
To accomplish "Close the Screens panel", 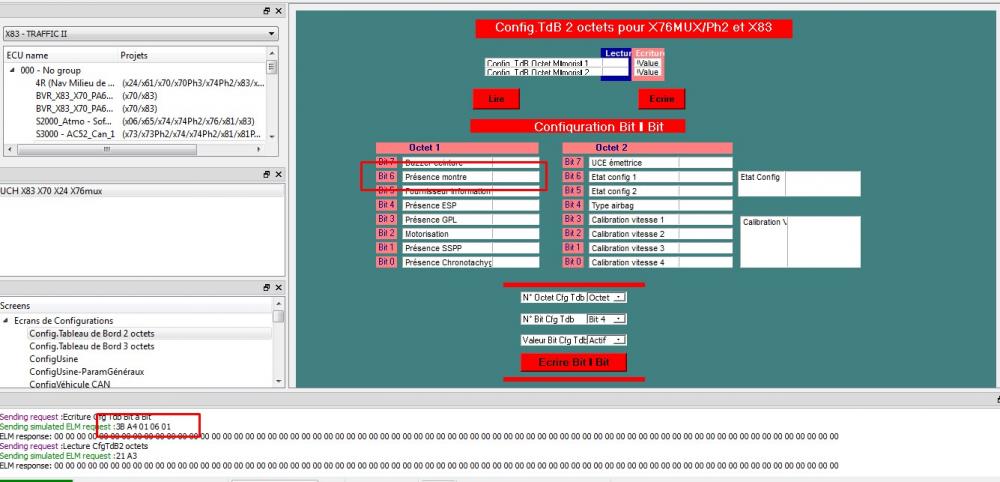I will (x=278, y=288).
